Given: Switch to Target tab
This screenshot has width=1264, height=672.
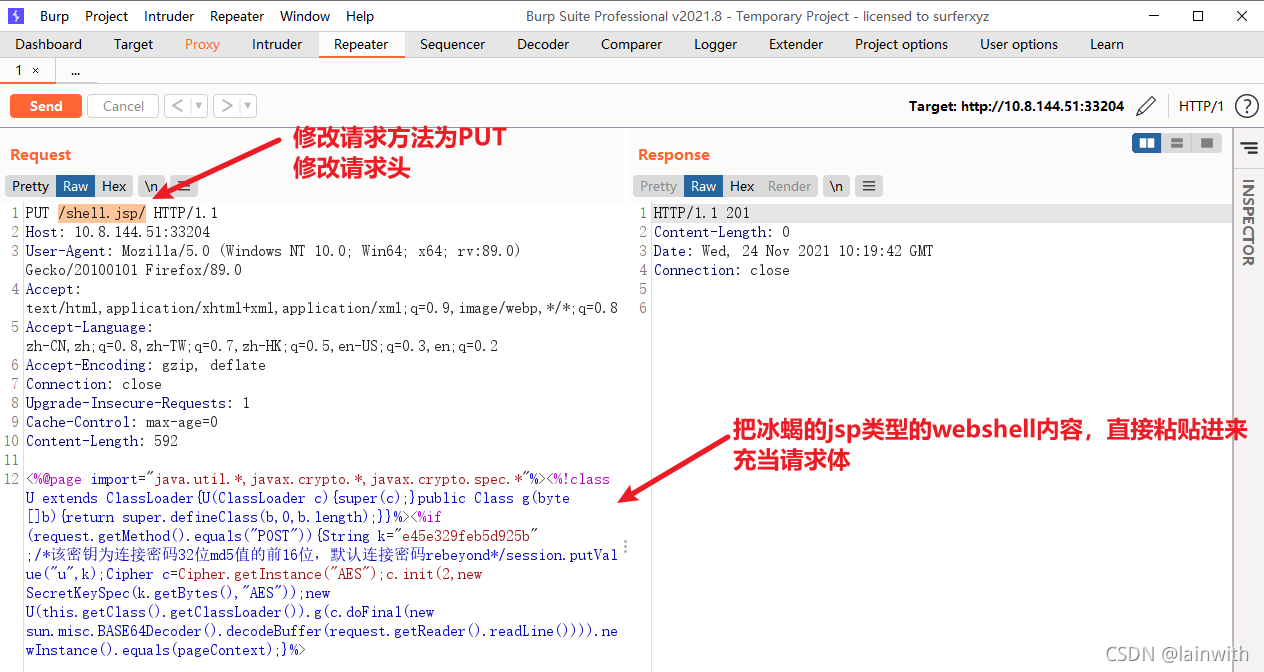Looking at the screenshot, I should (x=133, y=44).
